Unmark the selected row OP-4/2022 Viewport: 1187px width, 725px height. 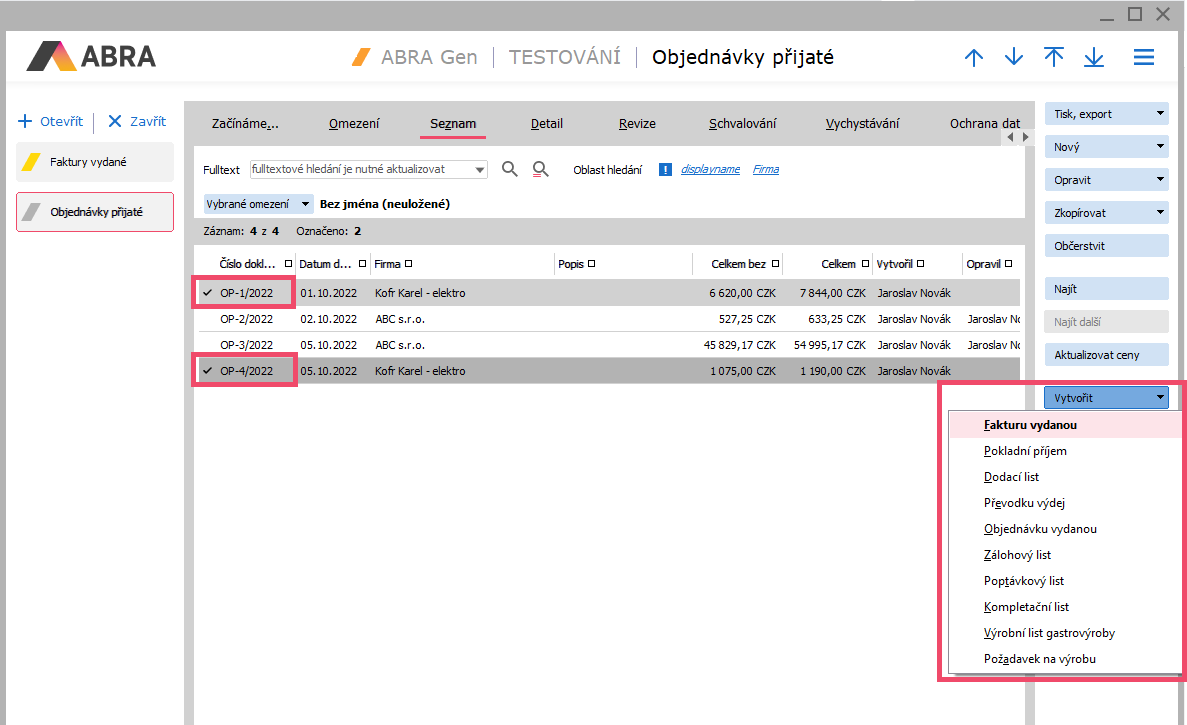pos(207,371)
